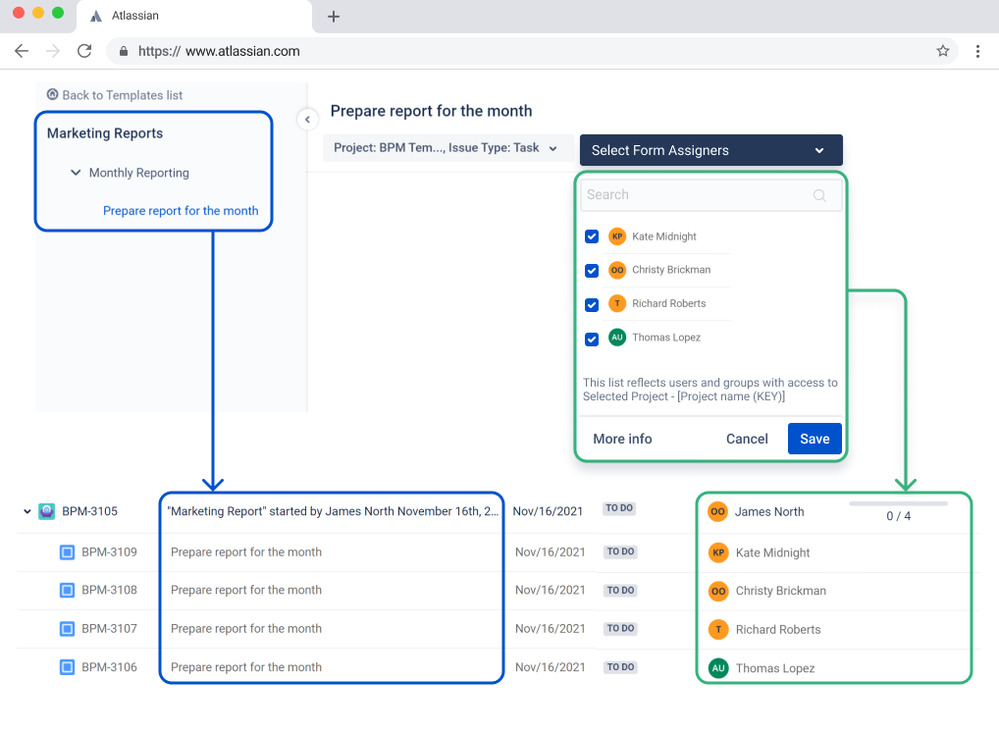Click the browser forward arrow

53,51
